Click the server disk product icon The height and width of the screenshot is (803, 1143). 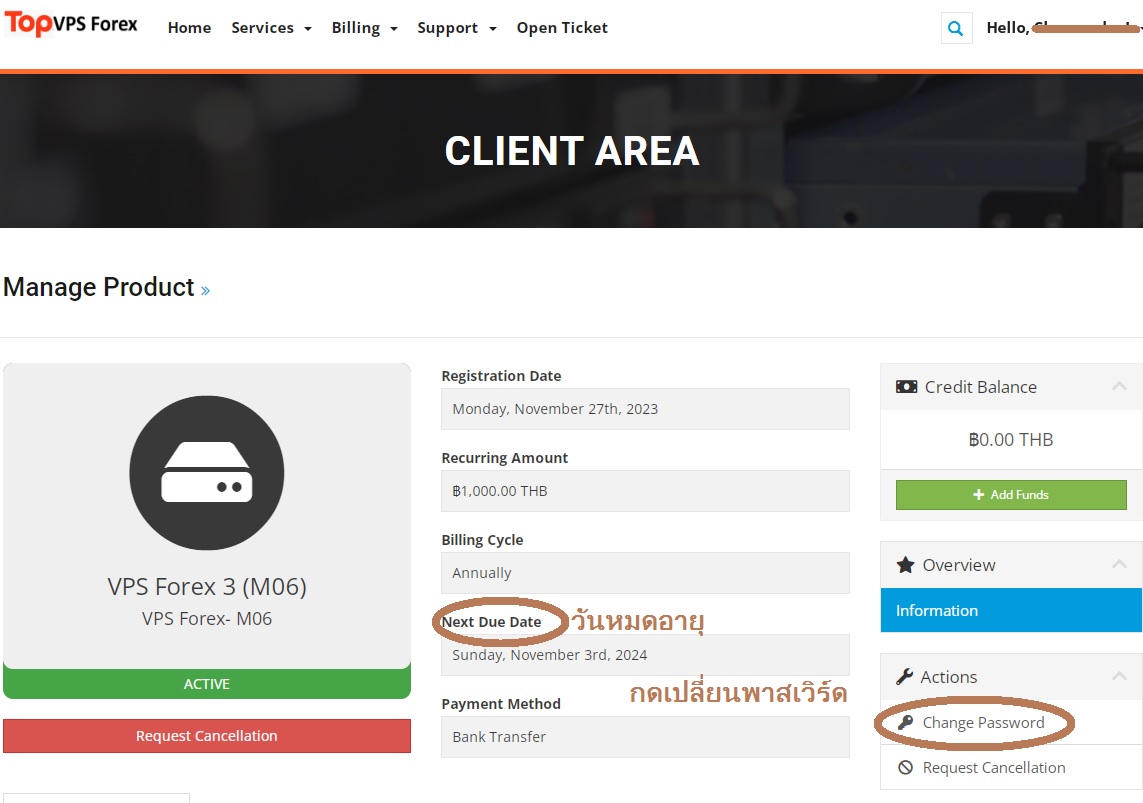tap(207, 473)
